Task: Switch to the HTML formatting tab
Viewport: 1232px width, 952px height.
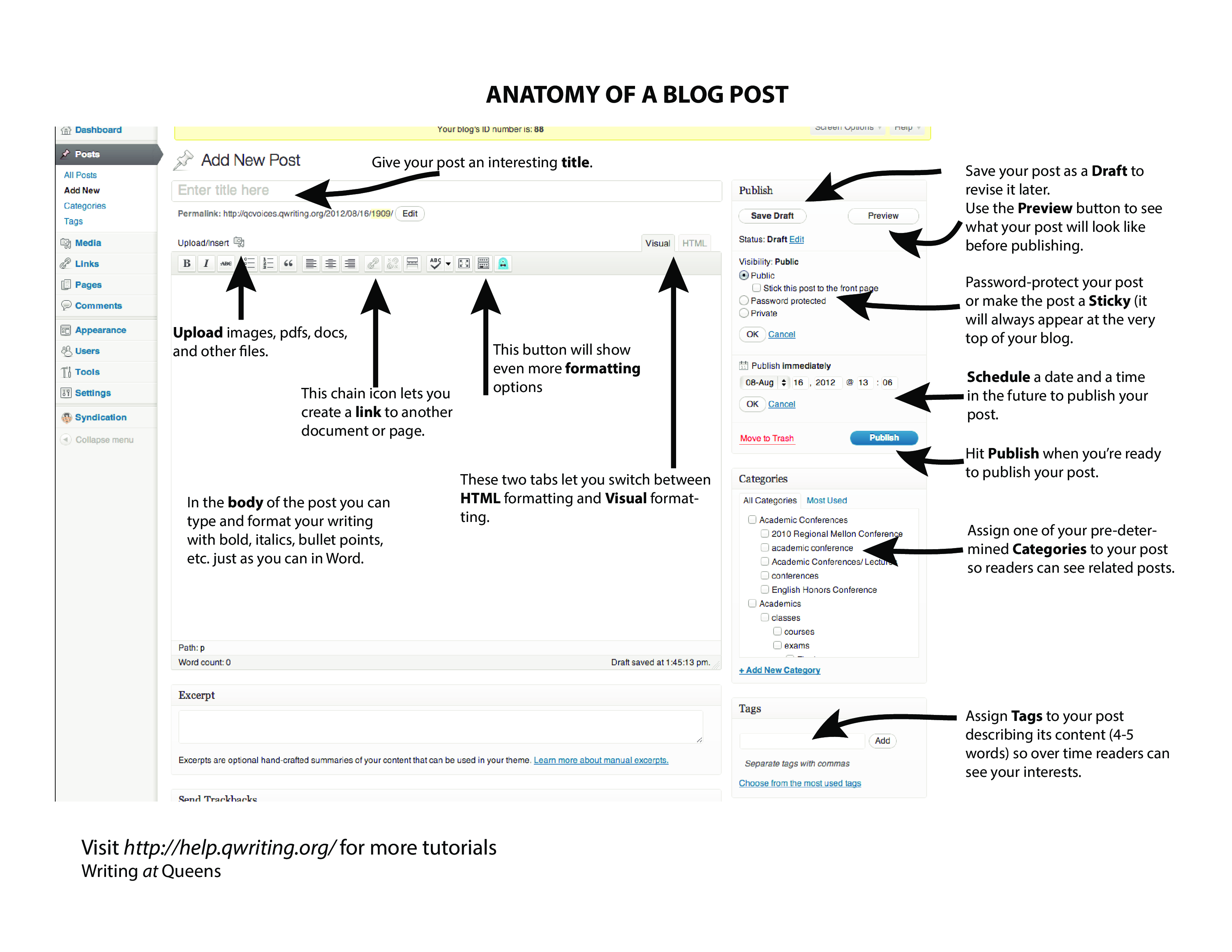Action: (703, 243)
